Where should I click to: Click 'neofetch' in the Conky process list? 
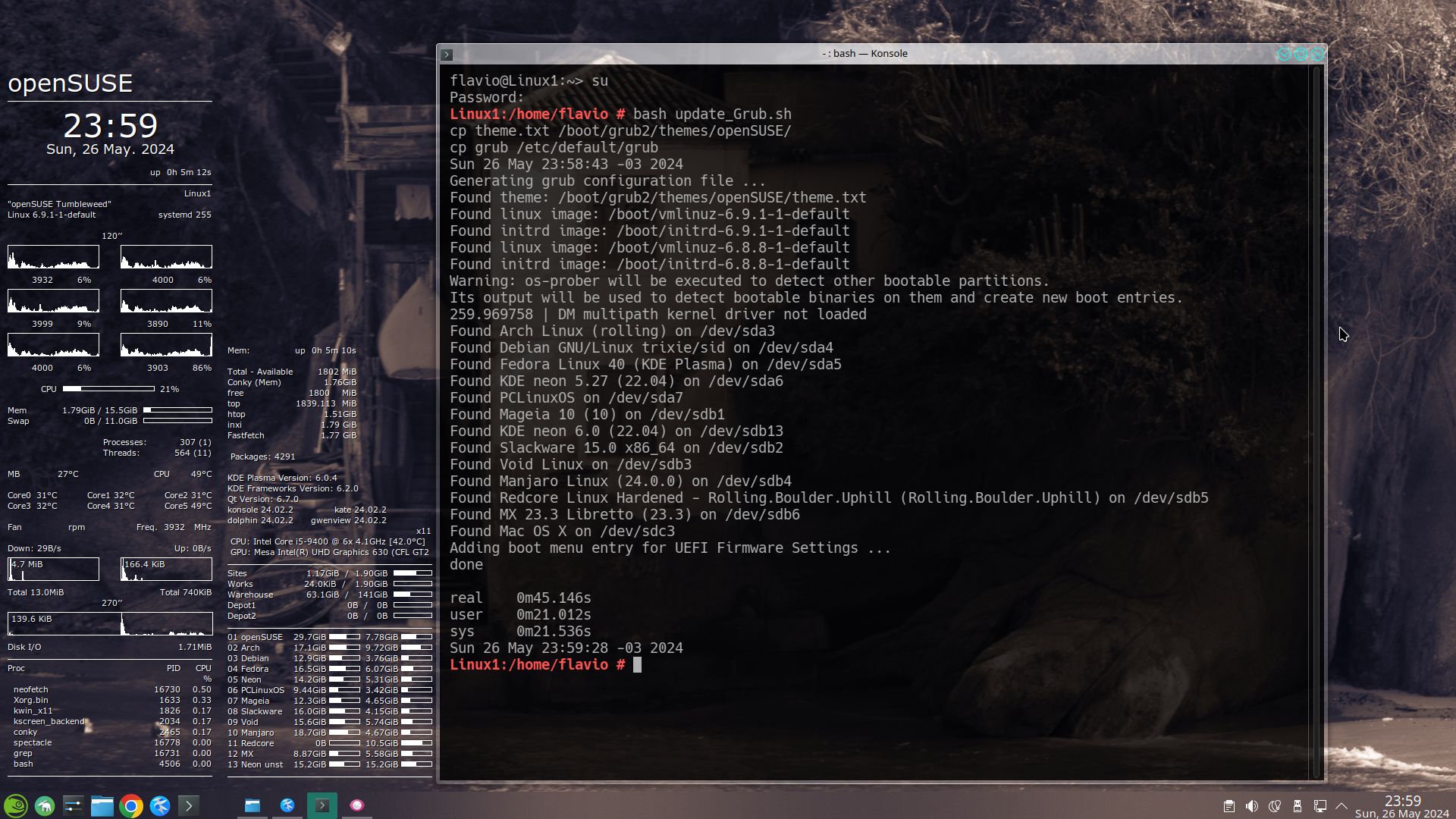(x=30, y=689)
